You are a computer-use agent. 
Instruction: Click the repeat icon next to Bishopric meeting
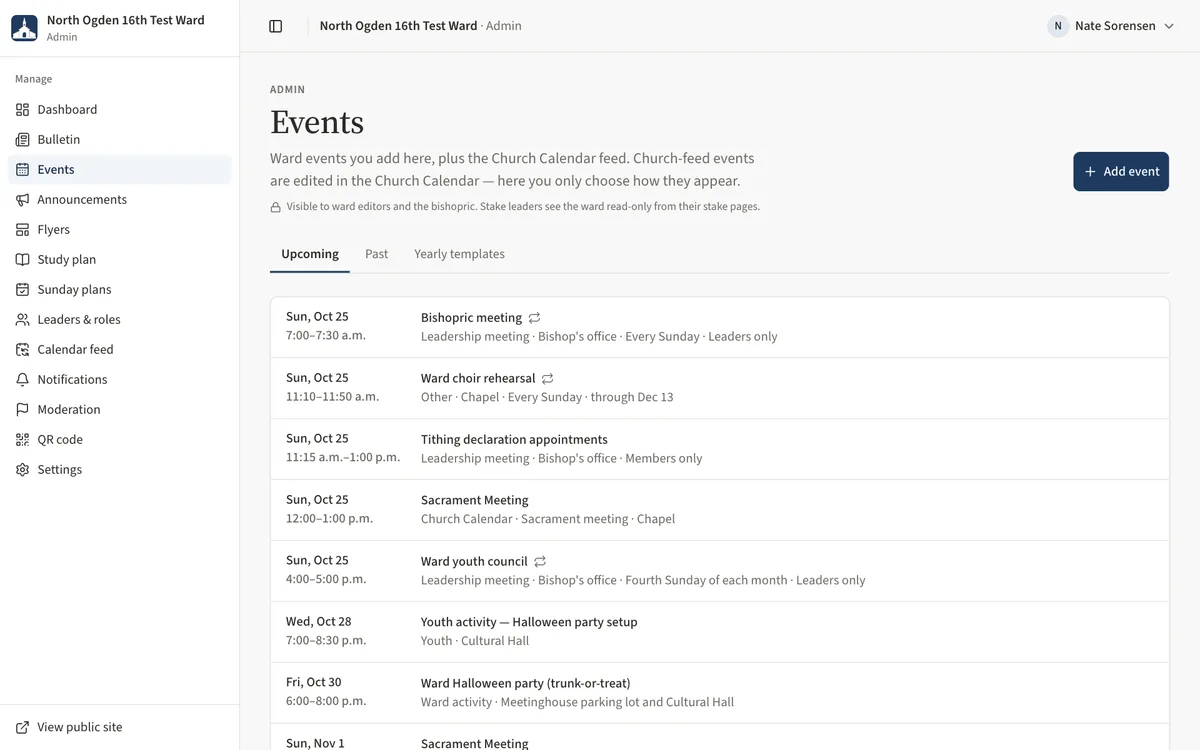[x=535, y=318]
